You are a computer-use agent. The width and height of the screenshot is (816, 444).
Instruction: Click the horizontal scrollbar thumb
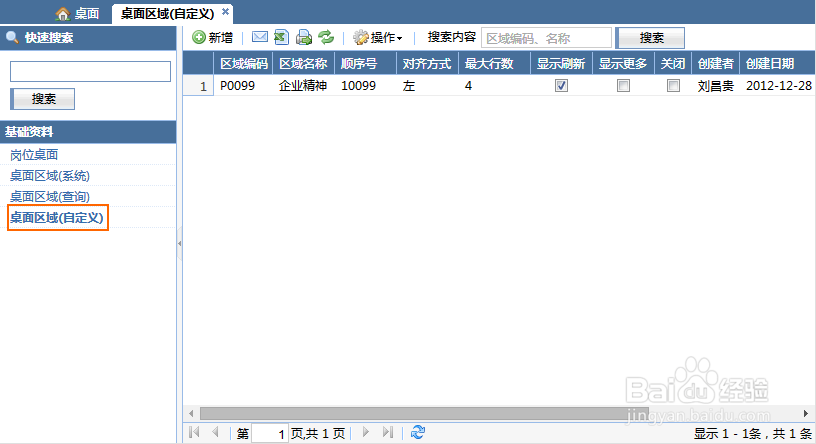(424, 413)
